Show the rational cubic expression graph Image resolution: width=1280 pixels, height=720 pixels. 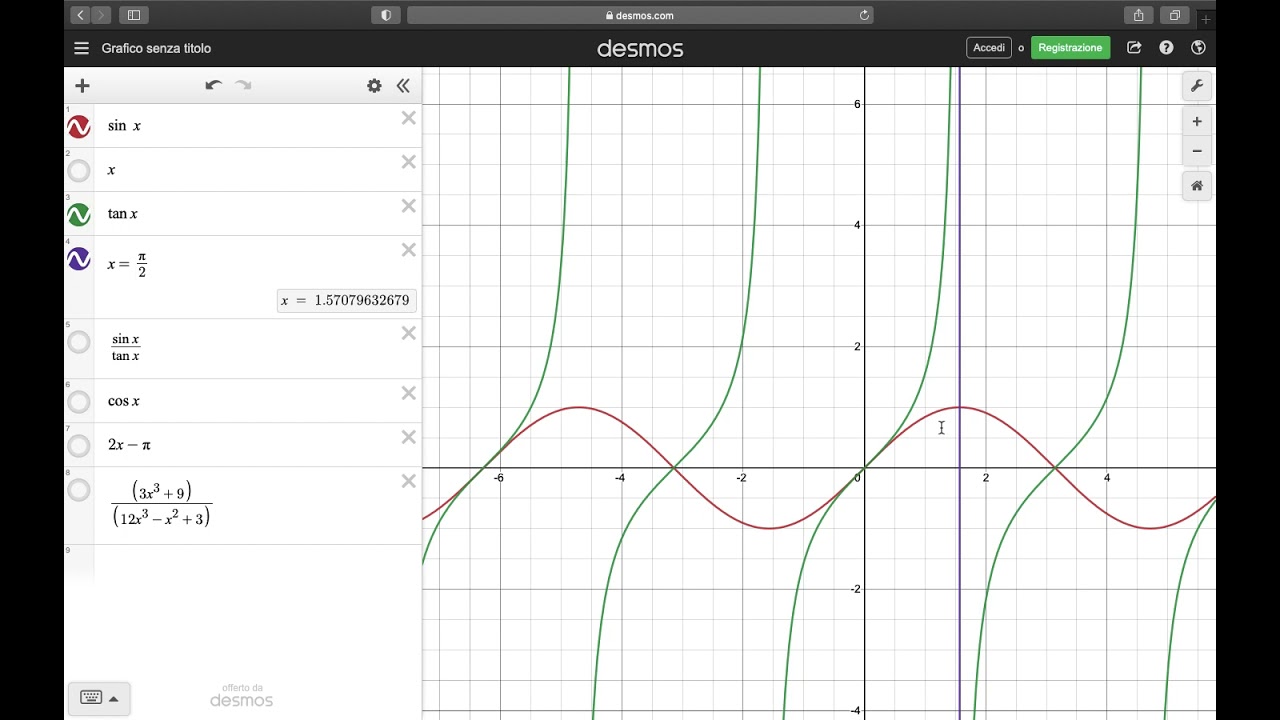79,490
